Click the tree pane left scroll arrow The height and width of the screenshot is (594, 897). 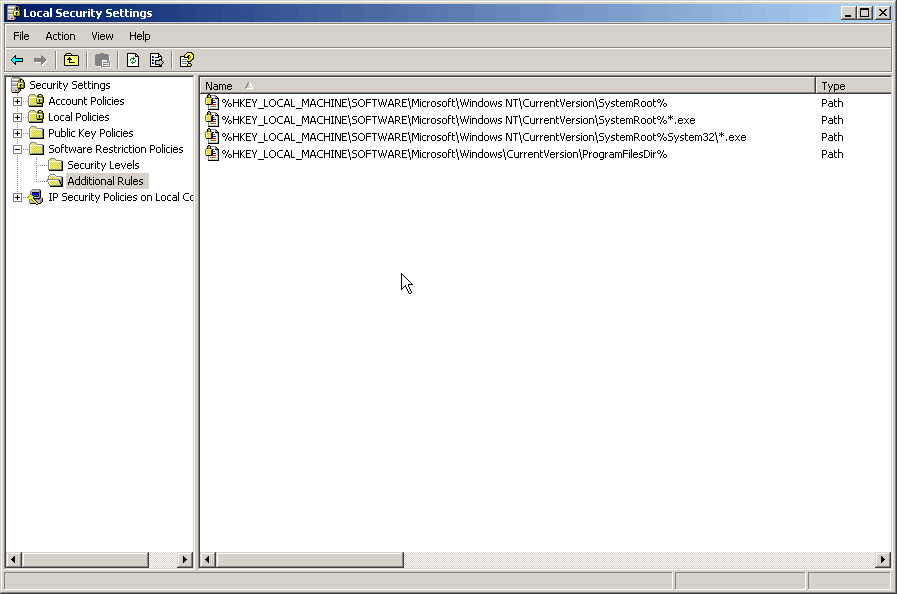tap(14, 560)
